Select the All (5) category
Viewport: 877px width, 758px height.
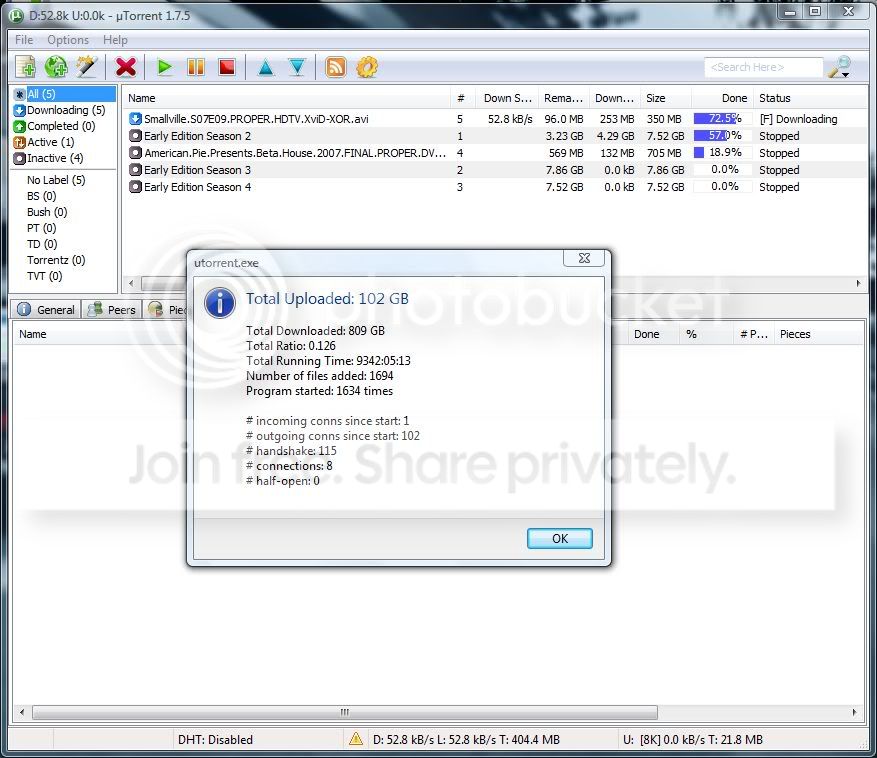(x=64, y=94)
